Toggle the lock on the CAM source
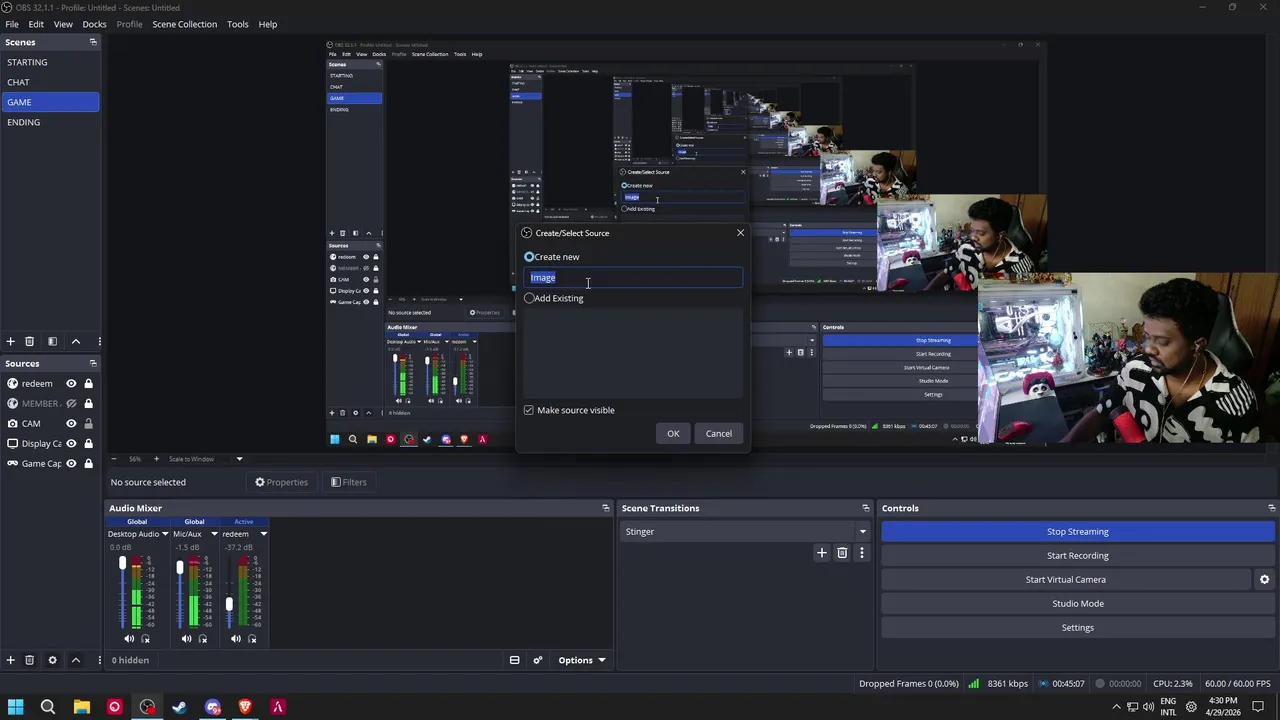 coord(88,423)
